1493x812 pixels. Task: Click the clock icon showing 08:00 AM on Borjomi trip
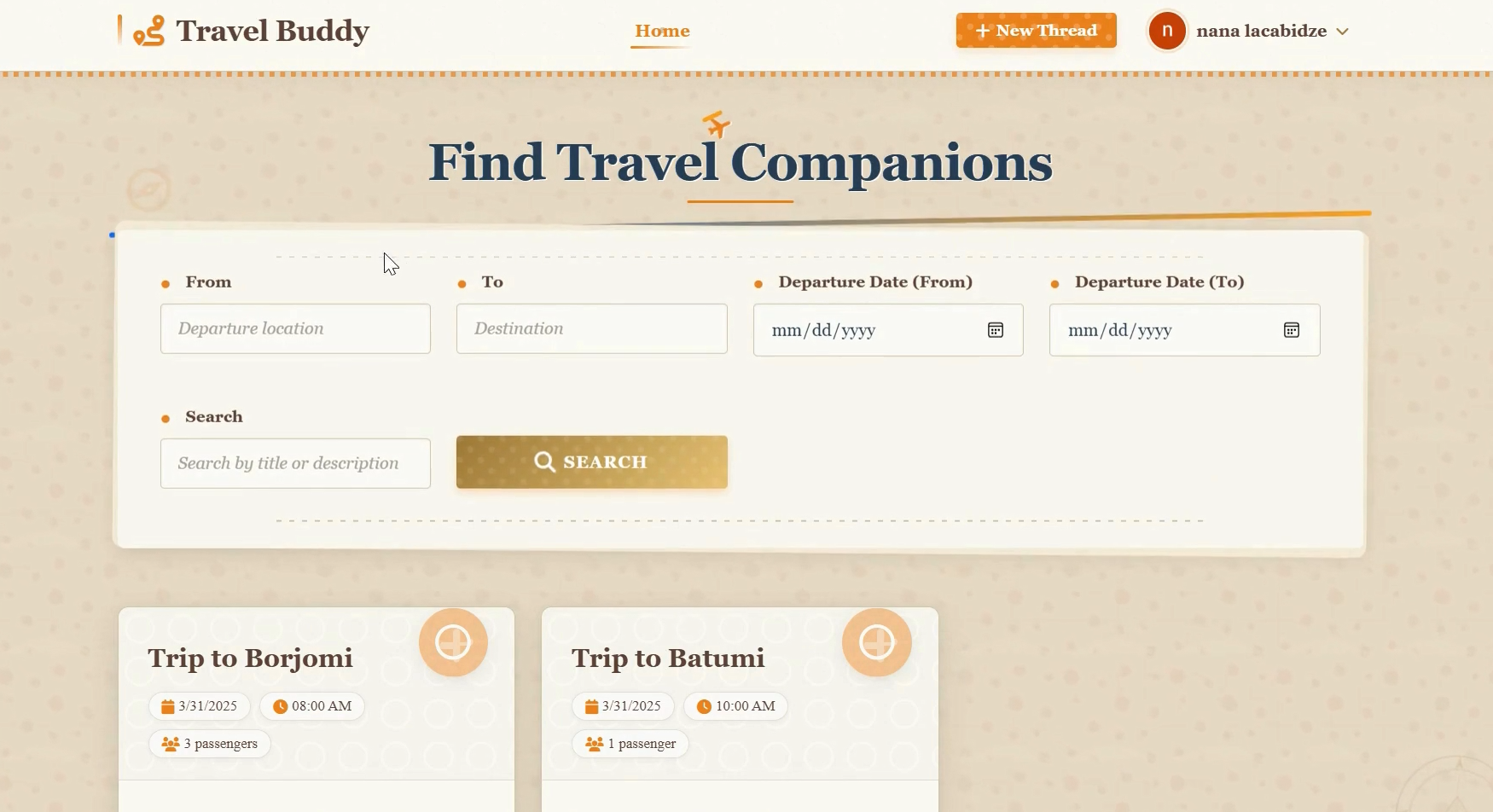(279, 706)
